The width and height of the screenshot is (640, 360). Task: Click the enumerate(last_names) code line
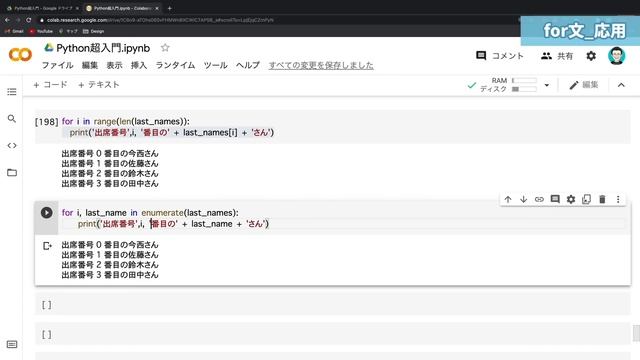pos(150,213)
